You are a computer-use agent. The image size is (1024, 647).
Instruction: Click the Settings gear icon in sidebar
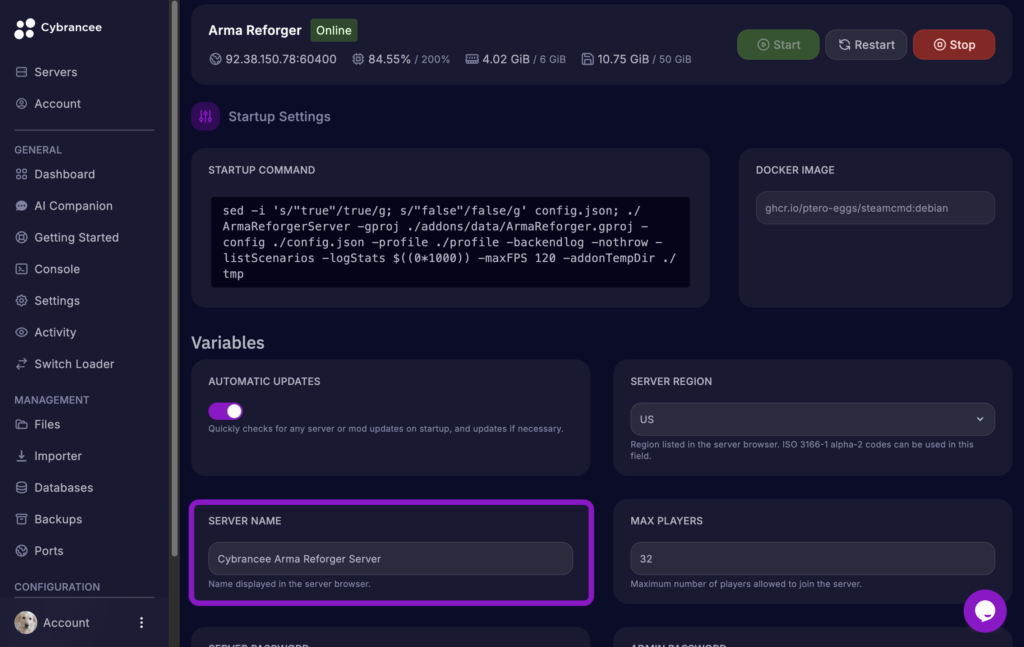22,300
